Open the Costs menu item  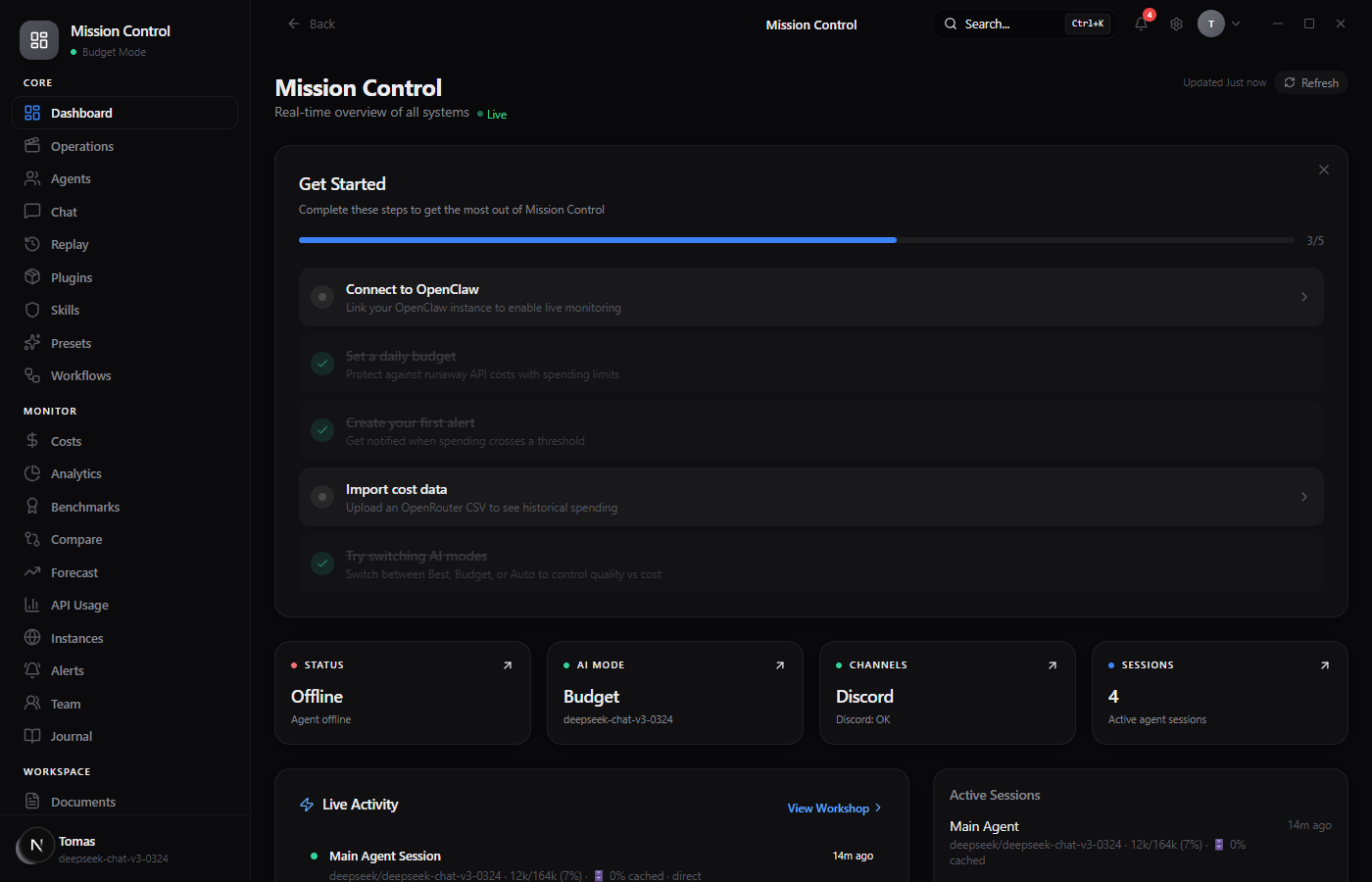point(124,441)
